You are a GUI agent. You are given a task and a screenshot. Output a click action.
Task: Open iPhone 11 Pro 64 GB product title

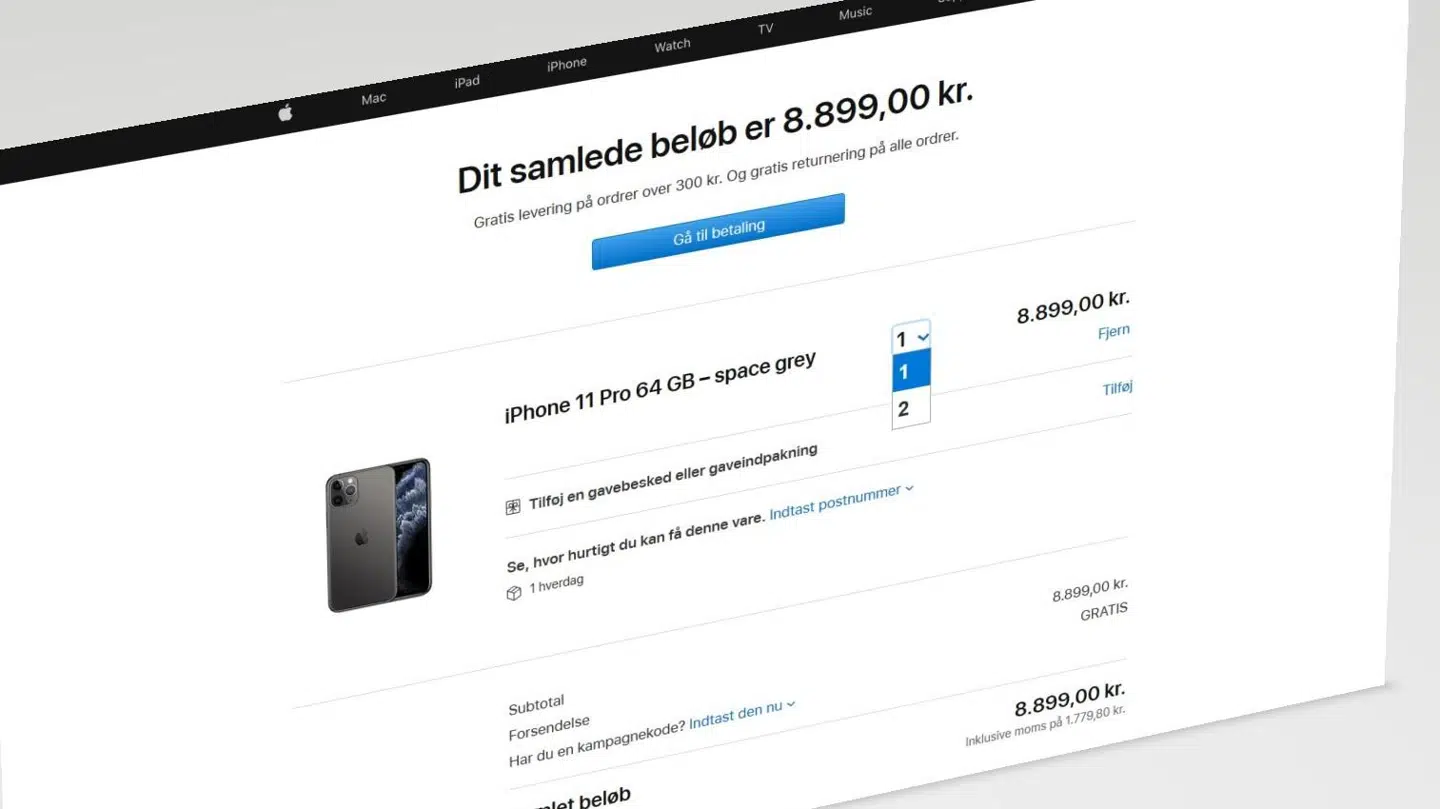tap(660, 388)
